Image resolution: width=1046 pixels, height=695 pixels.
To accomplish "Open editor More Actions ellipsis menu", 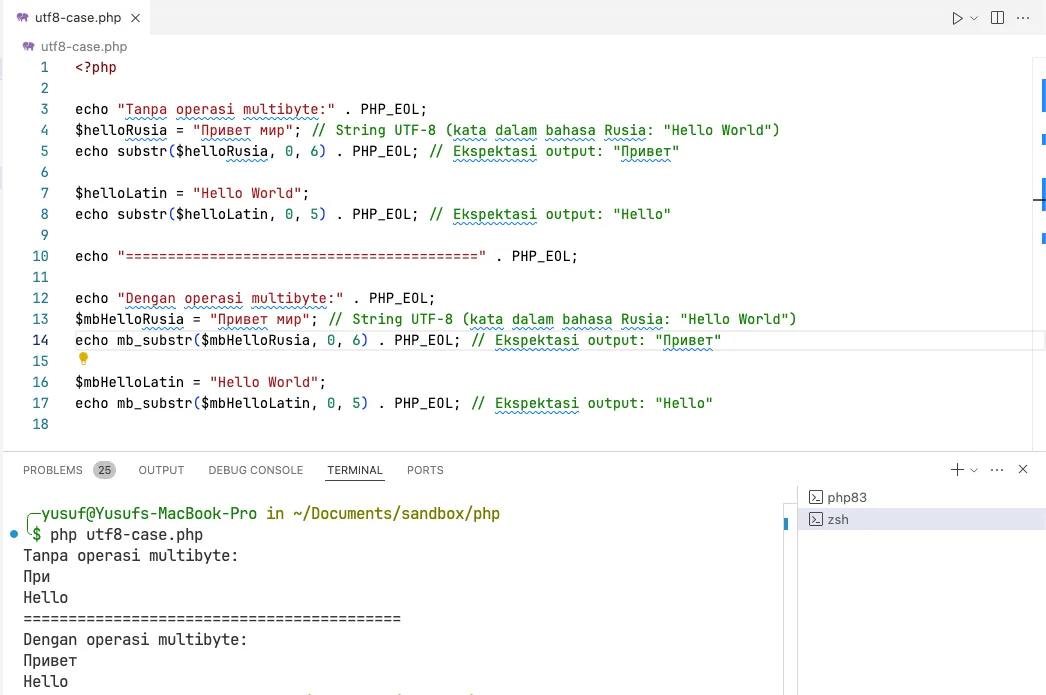I will tap(1023, 18).
